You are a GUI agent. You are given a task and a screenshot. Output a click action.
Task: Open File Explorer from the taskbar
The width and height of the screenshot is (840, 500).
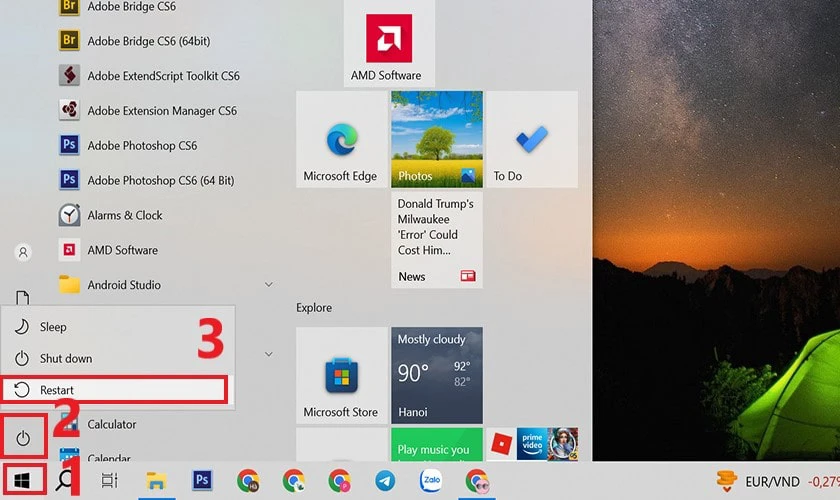(156, 481)
